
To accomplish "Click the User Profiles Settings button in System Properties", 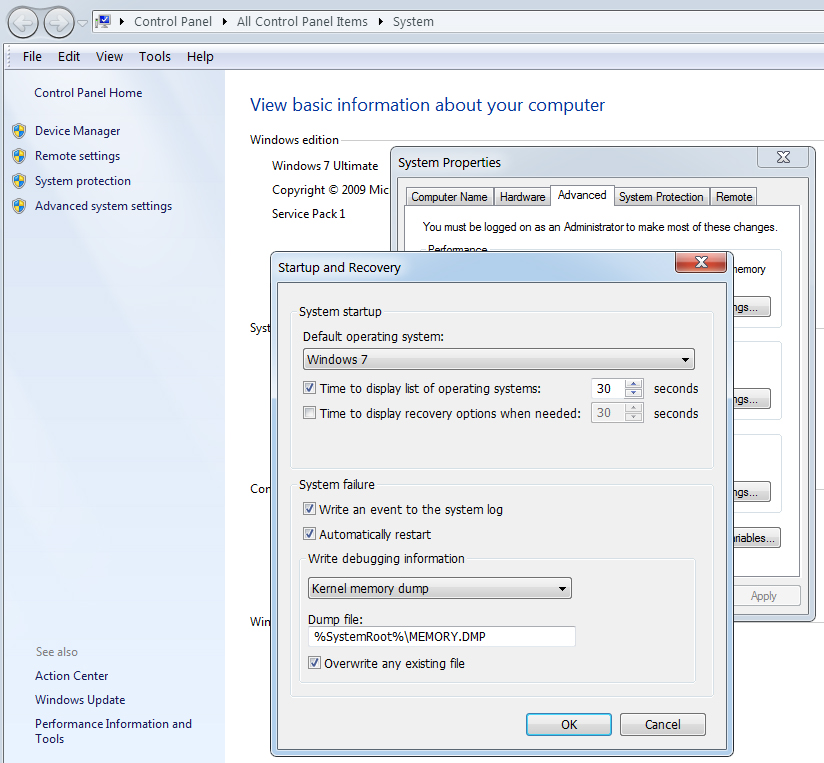I will [x=752, y=399].
